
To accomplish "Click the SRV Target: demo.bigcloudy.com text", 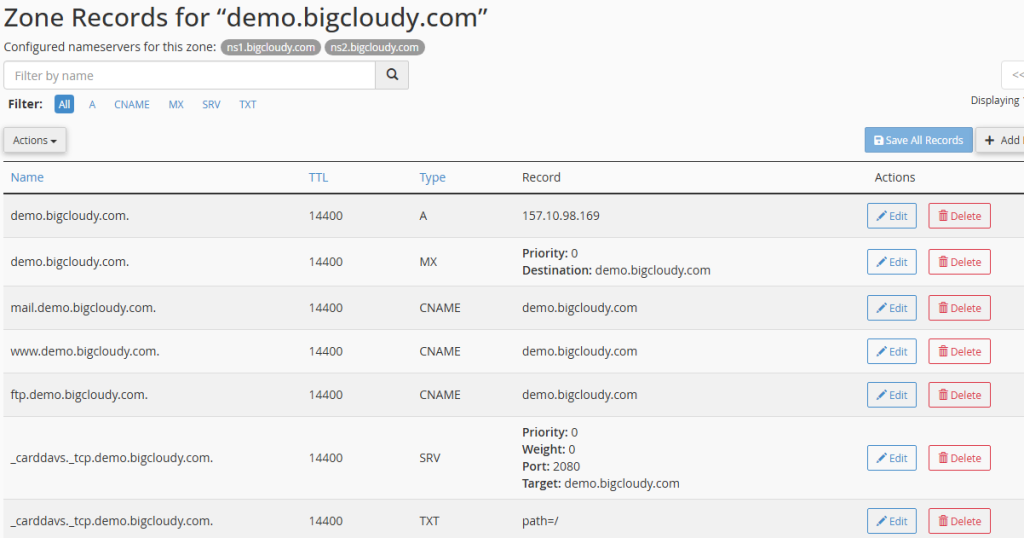I will (x=600, y=484).
